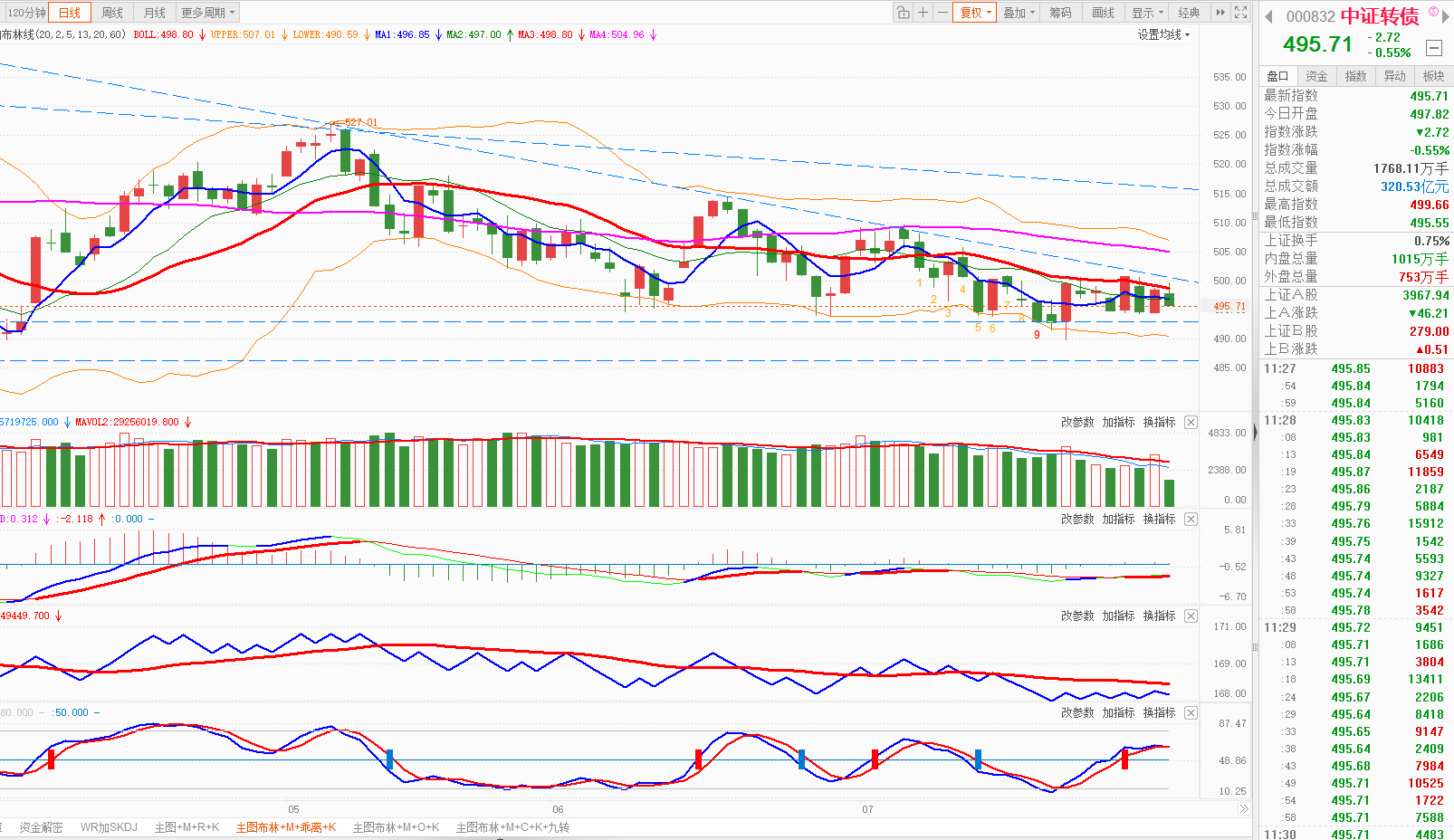Expand more toolbar options double-arrow
Image resolution: width=1454 pixels, height=840 pixels.
pyautogui.click(x=1220, y=13)
